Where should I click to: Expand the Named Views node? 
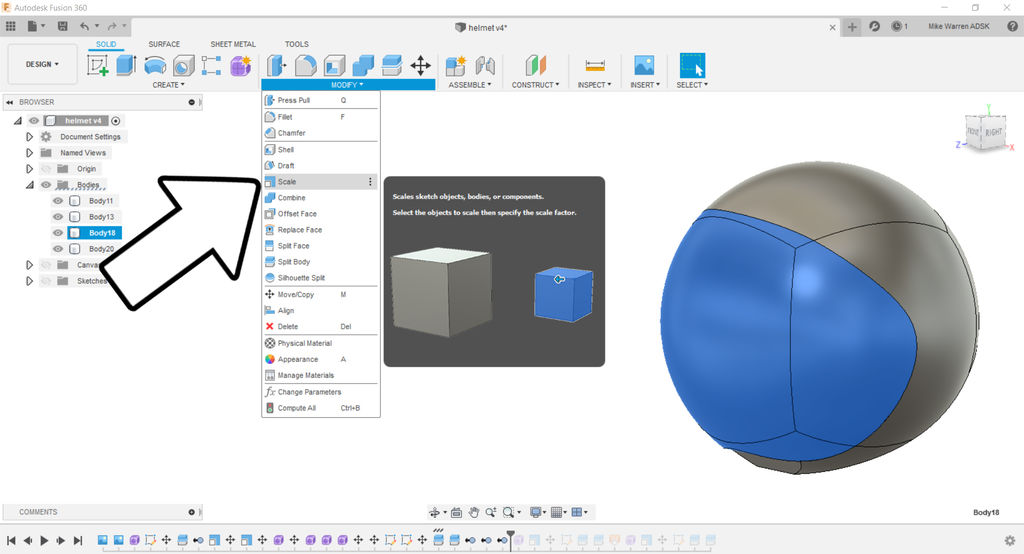click(29, 153)
